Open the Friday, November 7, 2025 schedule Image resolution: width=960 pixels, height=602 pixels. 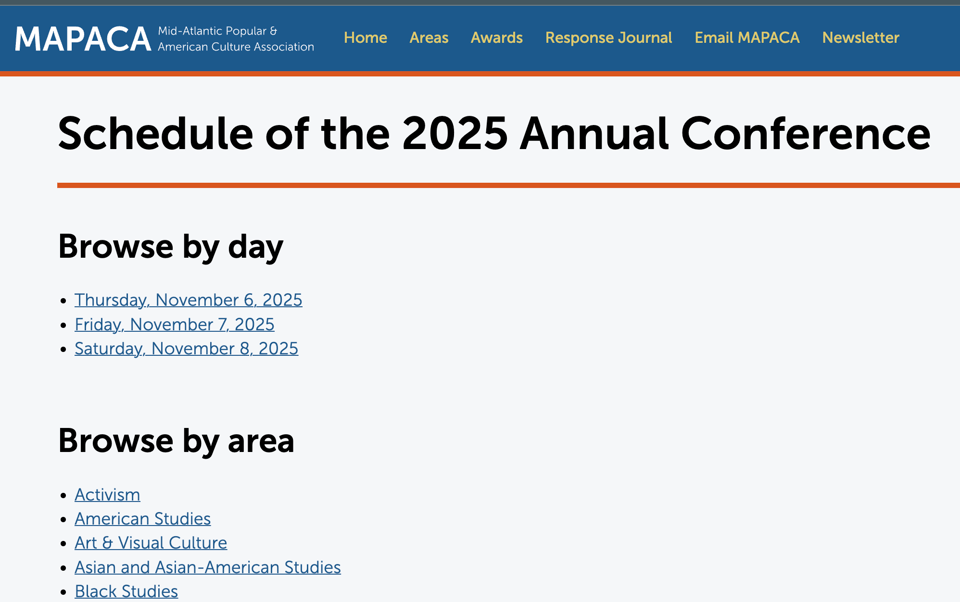pyautogui.click(x=174, y=325)
